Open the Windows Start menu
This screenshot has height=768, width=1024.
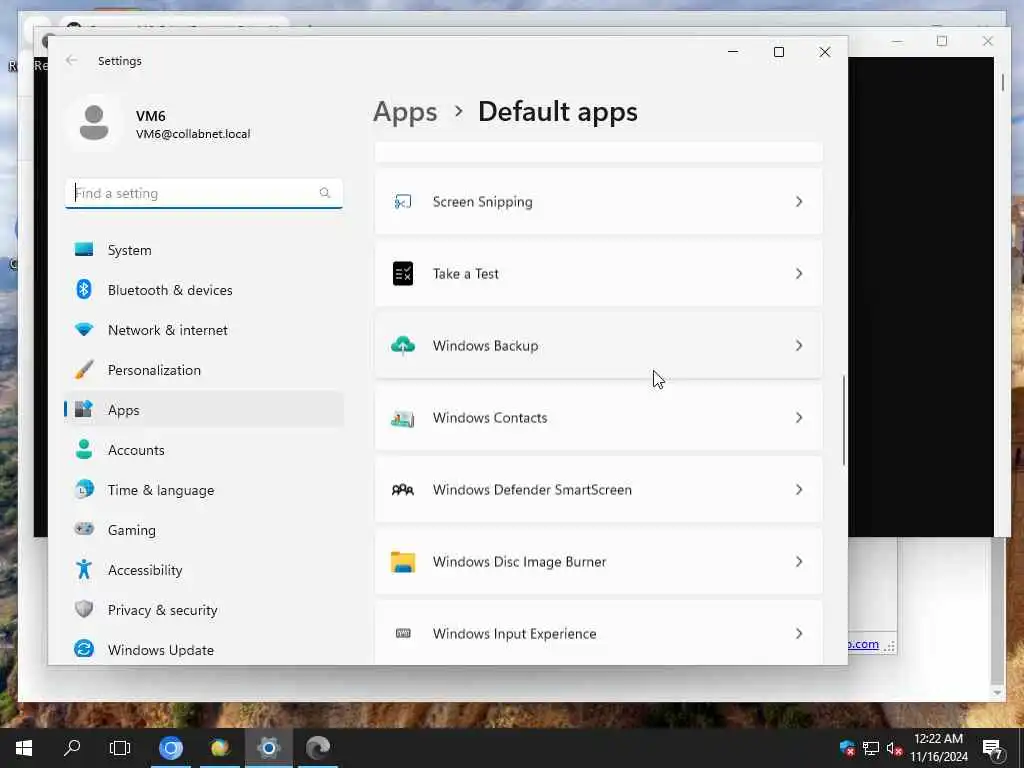point(24,748)
